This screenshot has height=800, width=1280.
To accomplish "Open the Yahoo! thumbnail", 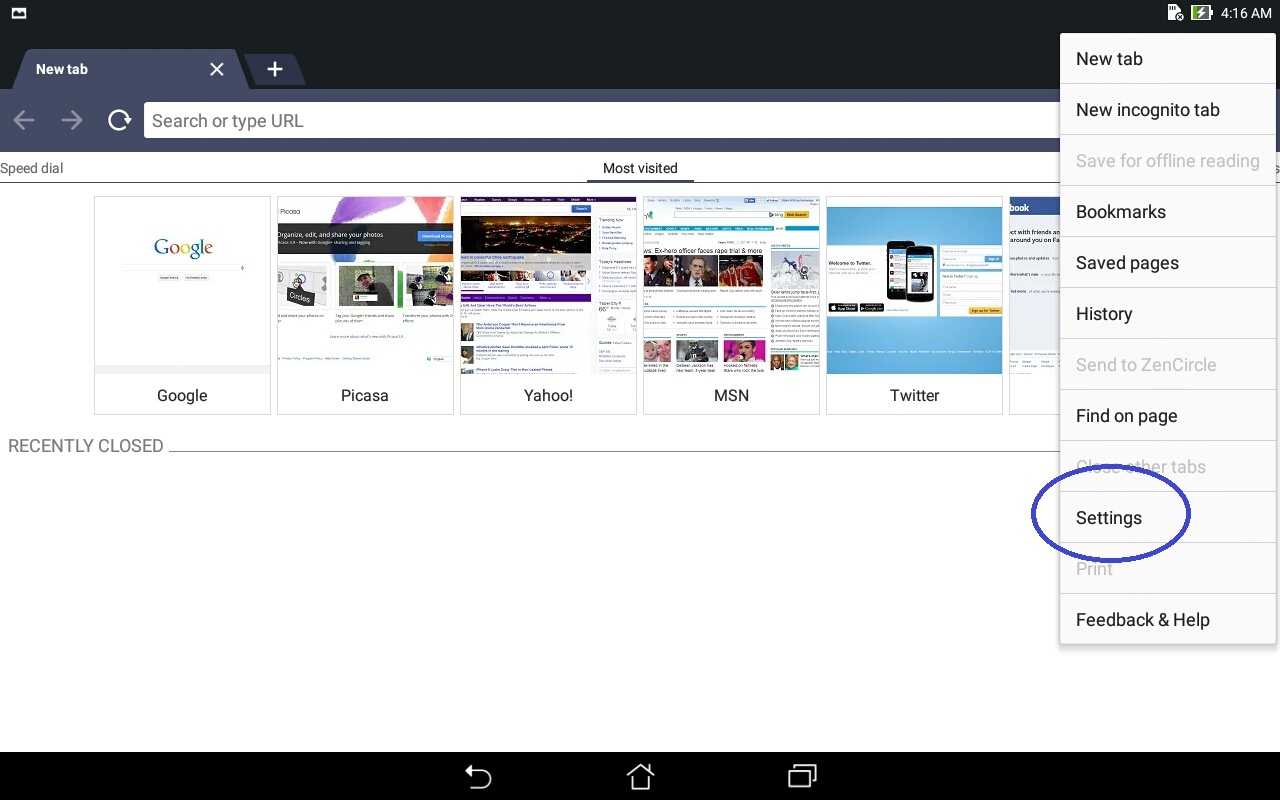I will pyautogui.click(x=548, y=285).
